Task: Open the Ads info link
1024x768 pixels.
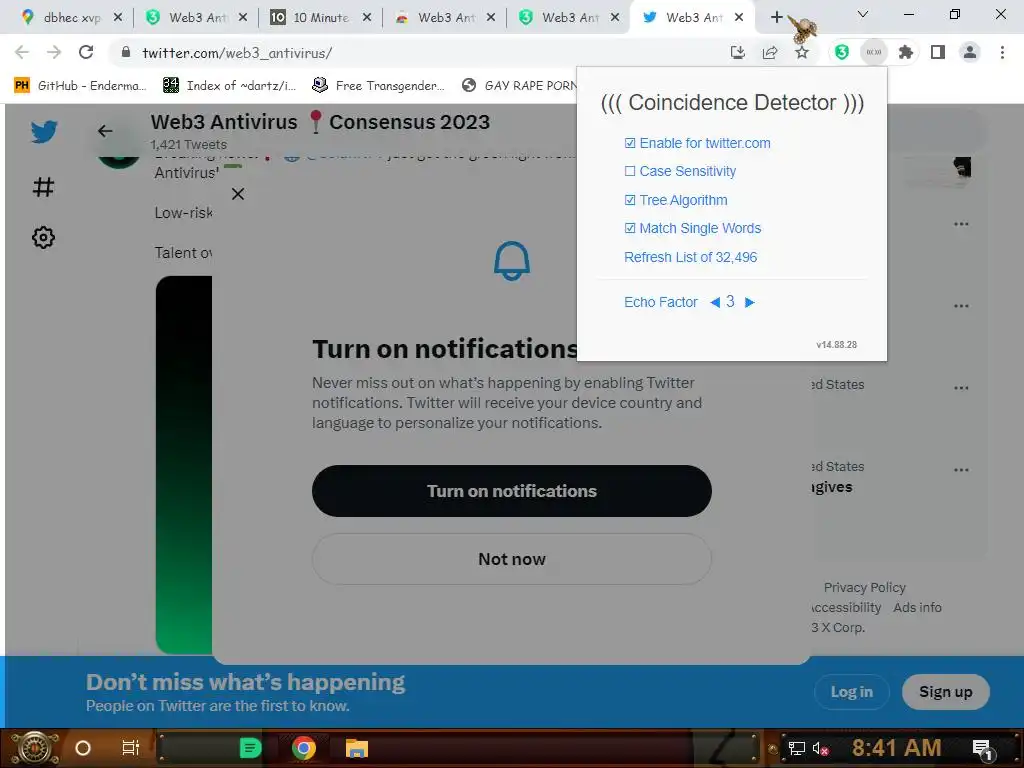Action: [917, 607]
